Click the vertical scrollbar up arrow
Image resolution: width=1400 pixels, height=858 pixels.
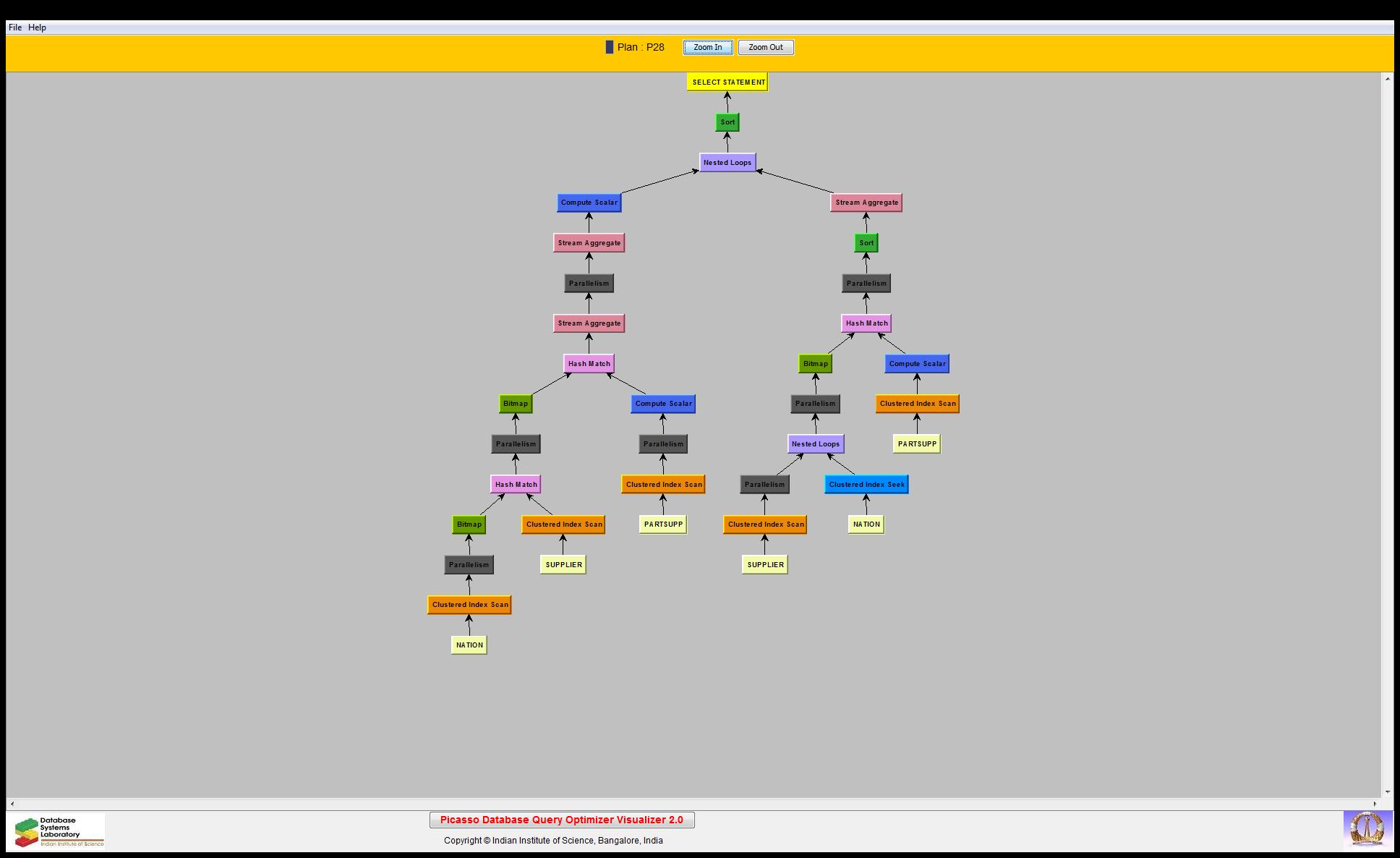click(x=1387, y=78)
